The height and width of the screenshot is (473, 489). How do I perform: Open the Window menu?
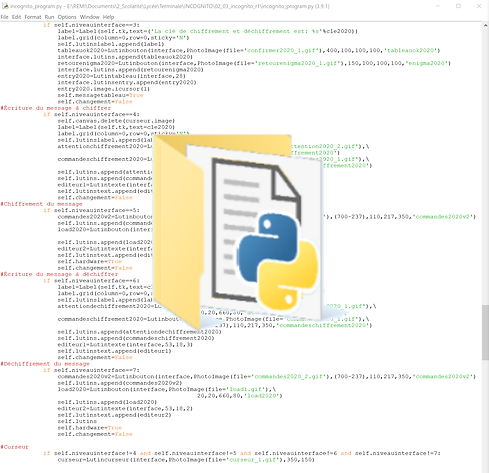click(90, 17)
